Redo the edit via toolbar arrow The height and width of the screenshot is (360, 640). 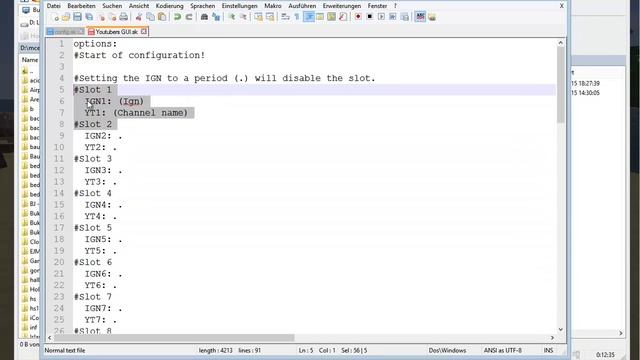point(189,17)
